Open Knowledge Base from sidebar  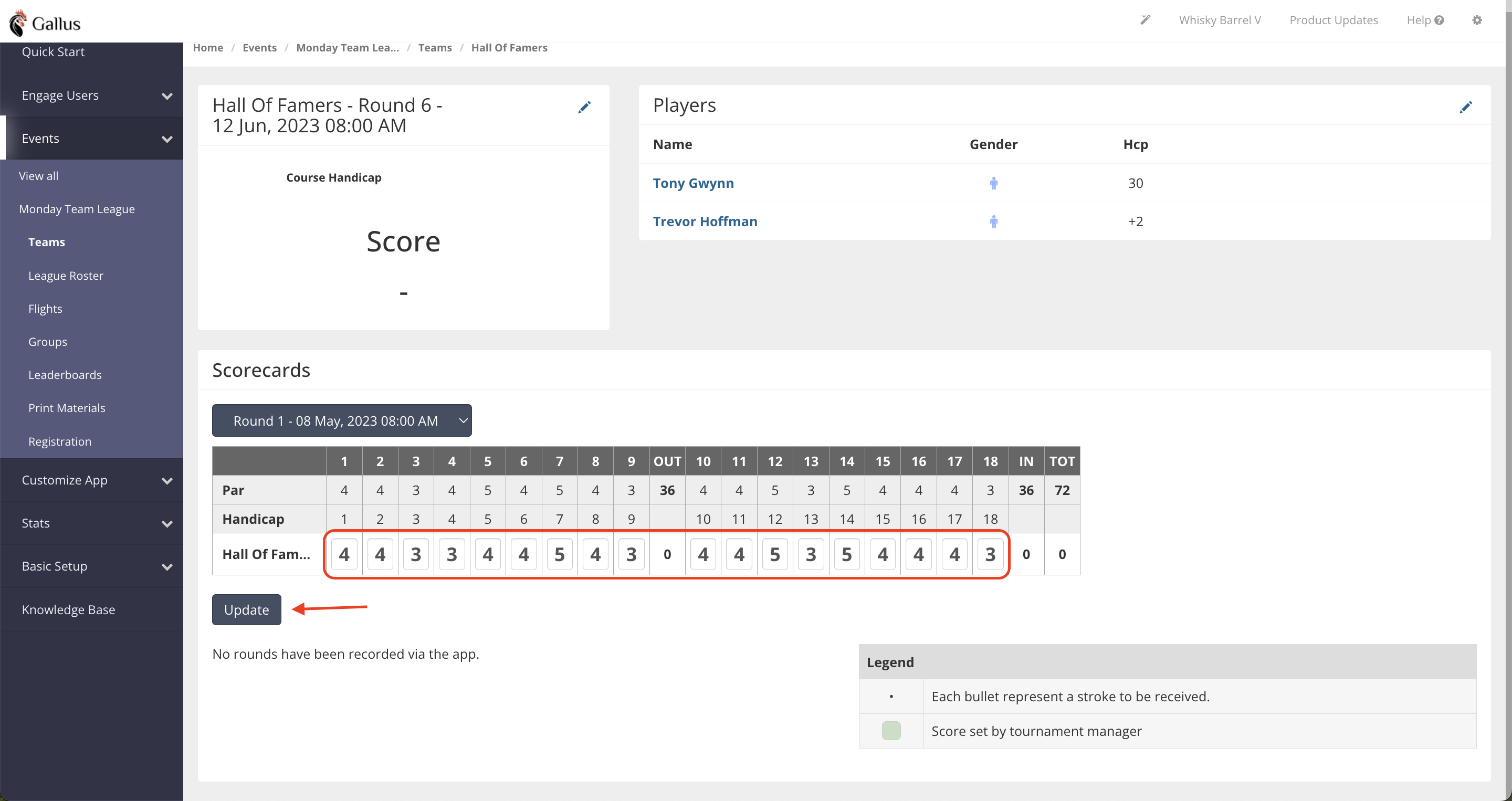[68, 610]
